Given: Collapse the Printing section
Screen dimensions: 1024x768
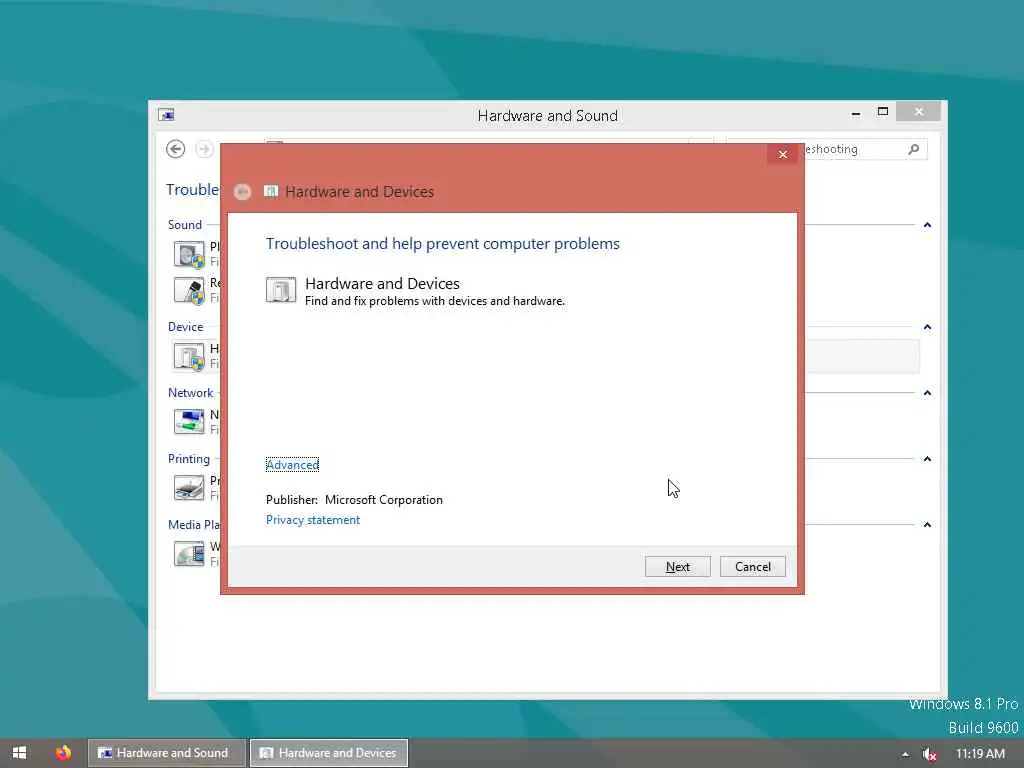Looking at the screenshot, I should 927,459.
